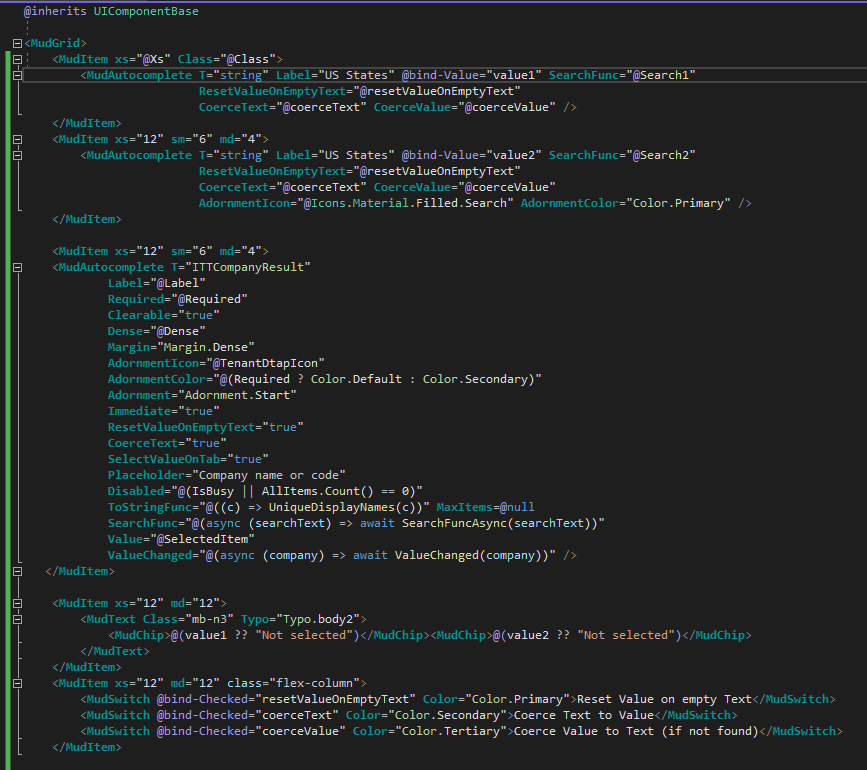Image resolution: width=867 pixels, height=770 pixels.
Task: Click the Label="@Label" line
Action: click(156, 284)
